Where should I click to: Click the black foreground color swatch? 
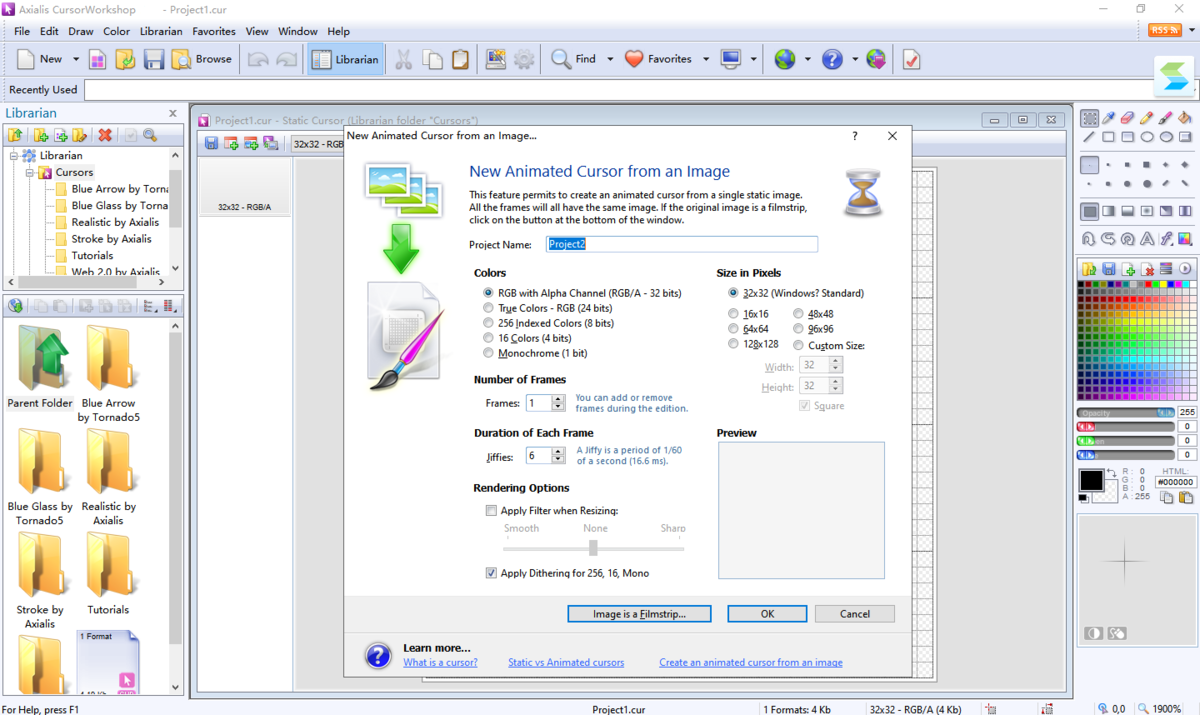coord(1090,480)
